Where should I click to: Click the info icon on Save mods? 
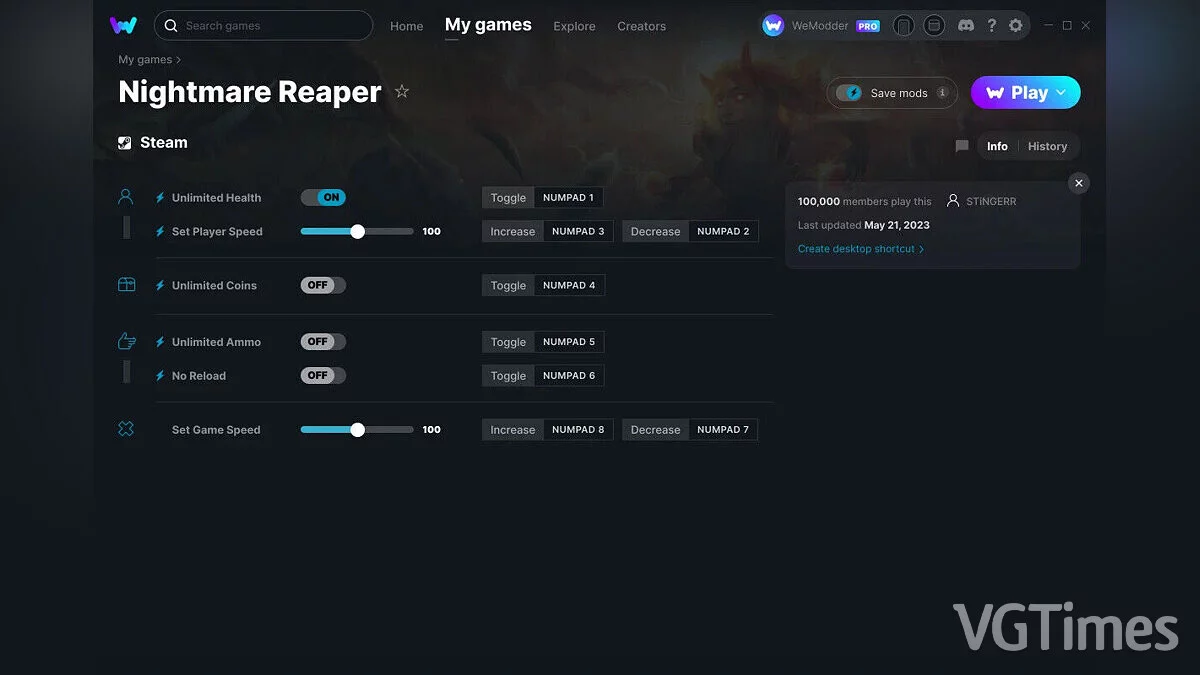(x=941, y=93)
